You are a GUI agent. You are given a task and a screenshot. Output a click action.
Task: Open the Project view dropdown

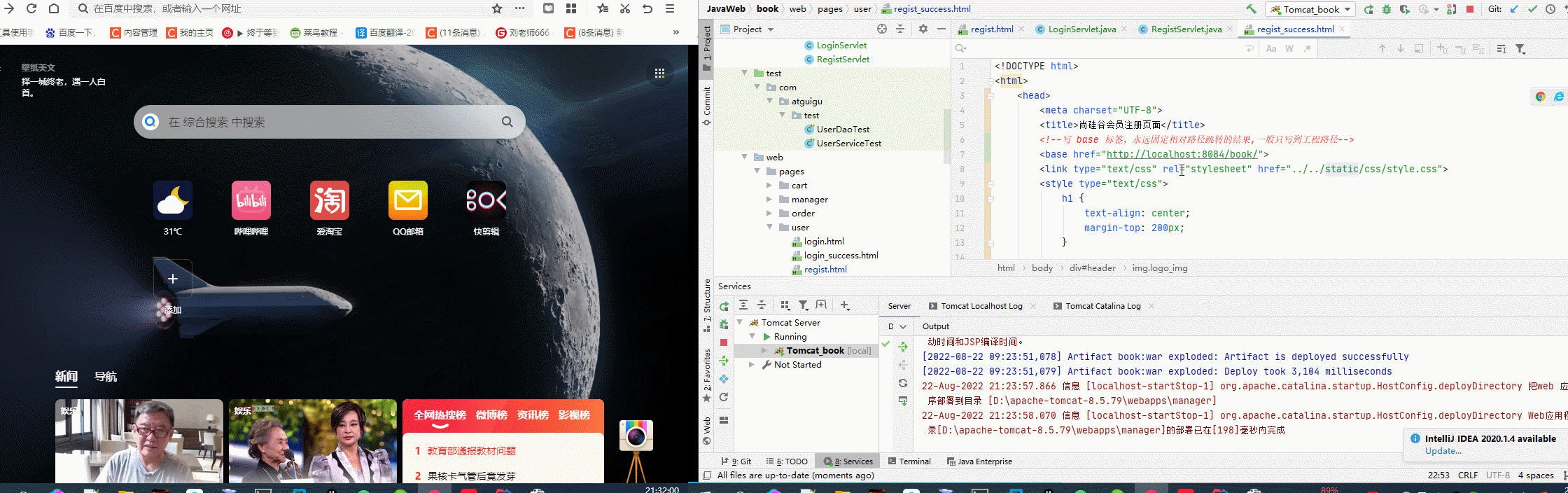tap(748, 29)
